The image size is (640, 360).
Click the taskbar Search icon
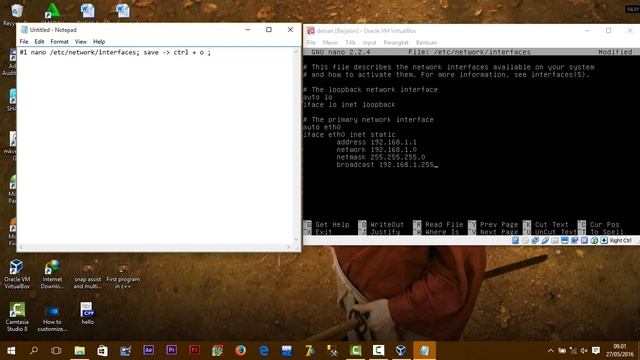pyautogui.click(x=34, y=351)
